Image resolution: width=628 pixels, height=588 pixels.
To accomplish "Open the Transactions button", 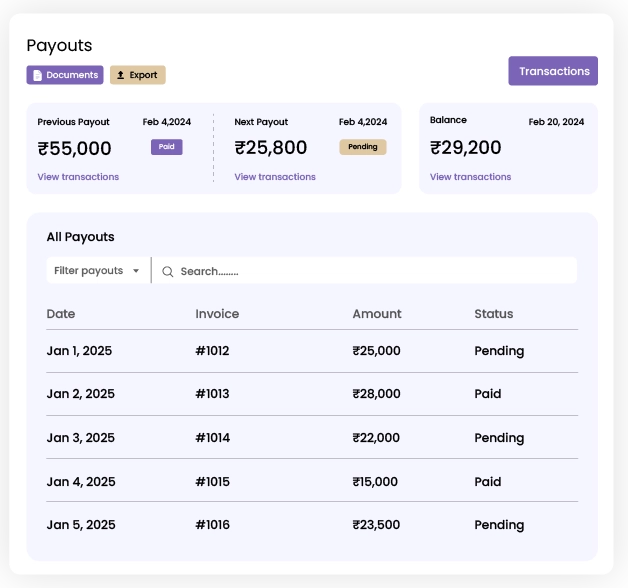I will coord(553,71).
